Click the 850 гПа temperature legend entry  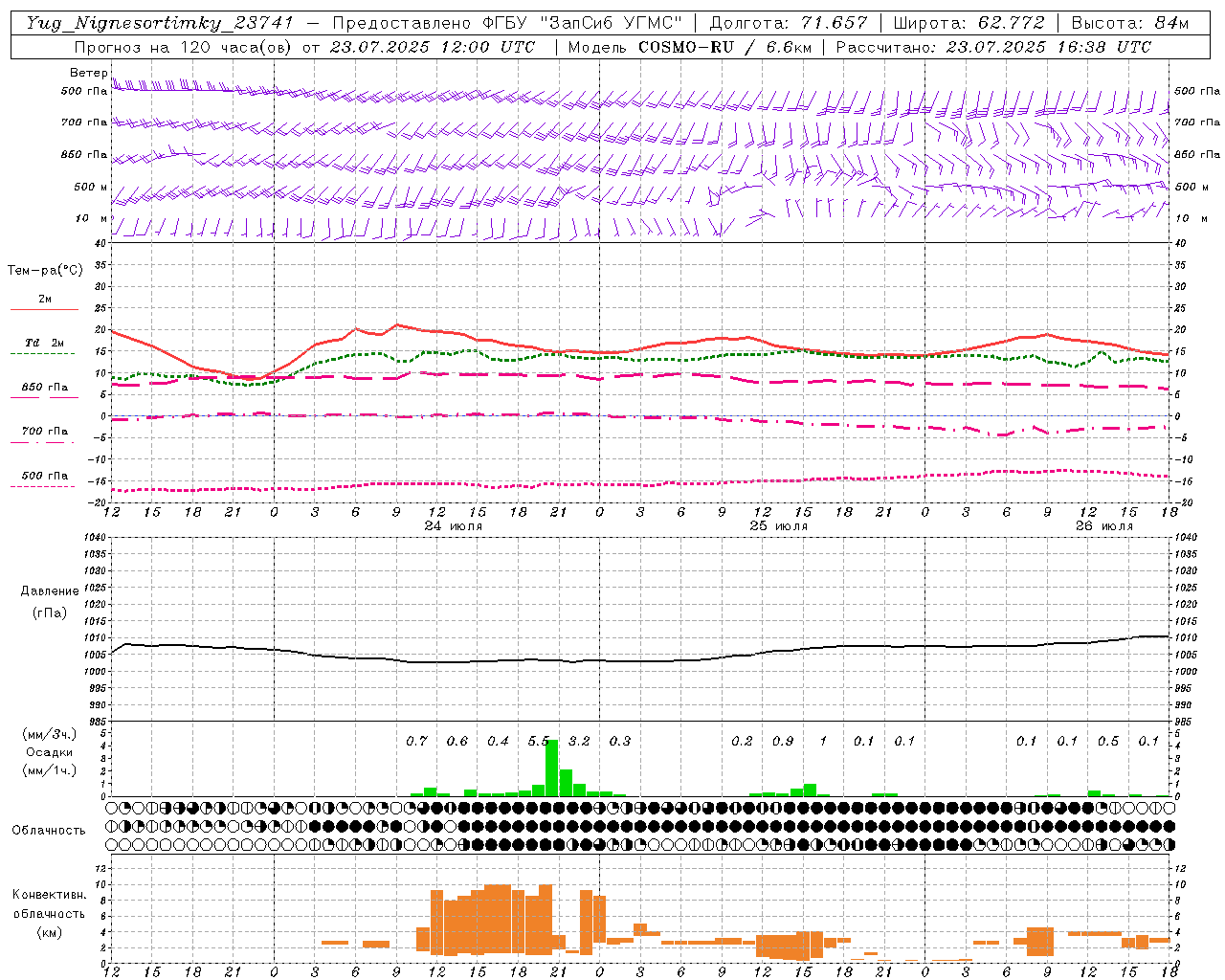pyautogui.click(x=44, y=388)
